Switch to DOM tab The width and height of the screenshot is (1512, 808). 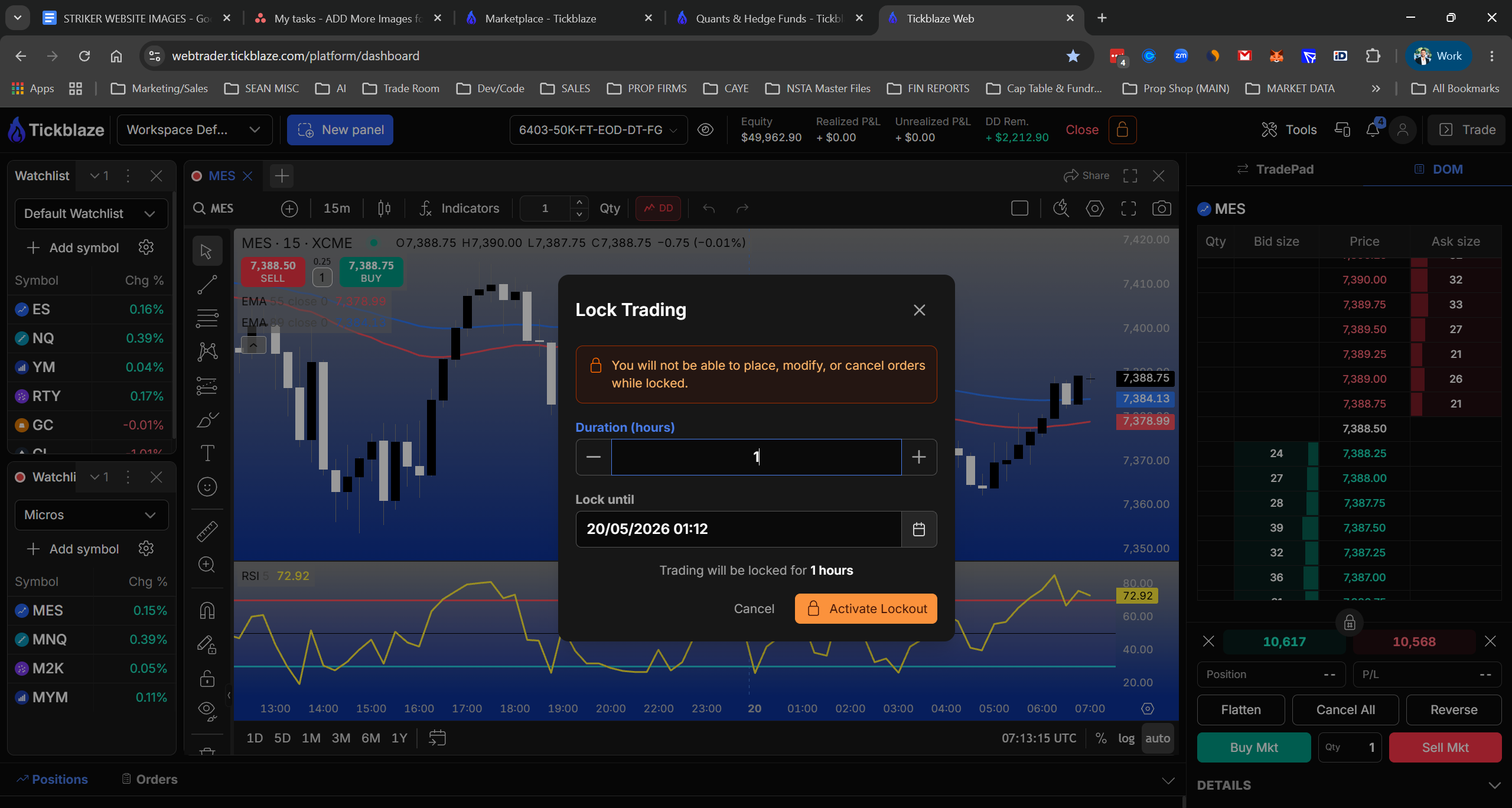point(1439,170)
